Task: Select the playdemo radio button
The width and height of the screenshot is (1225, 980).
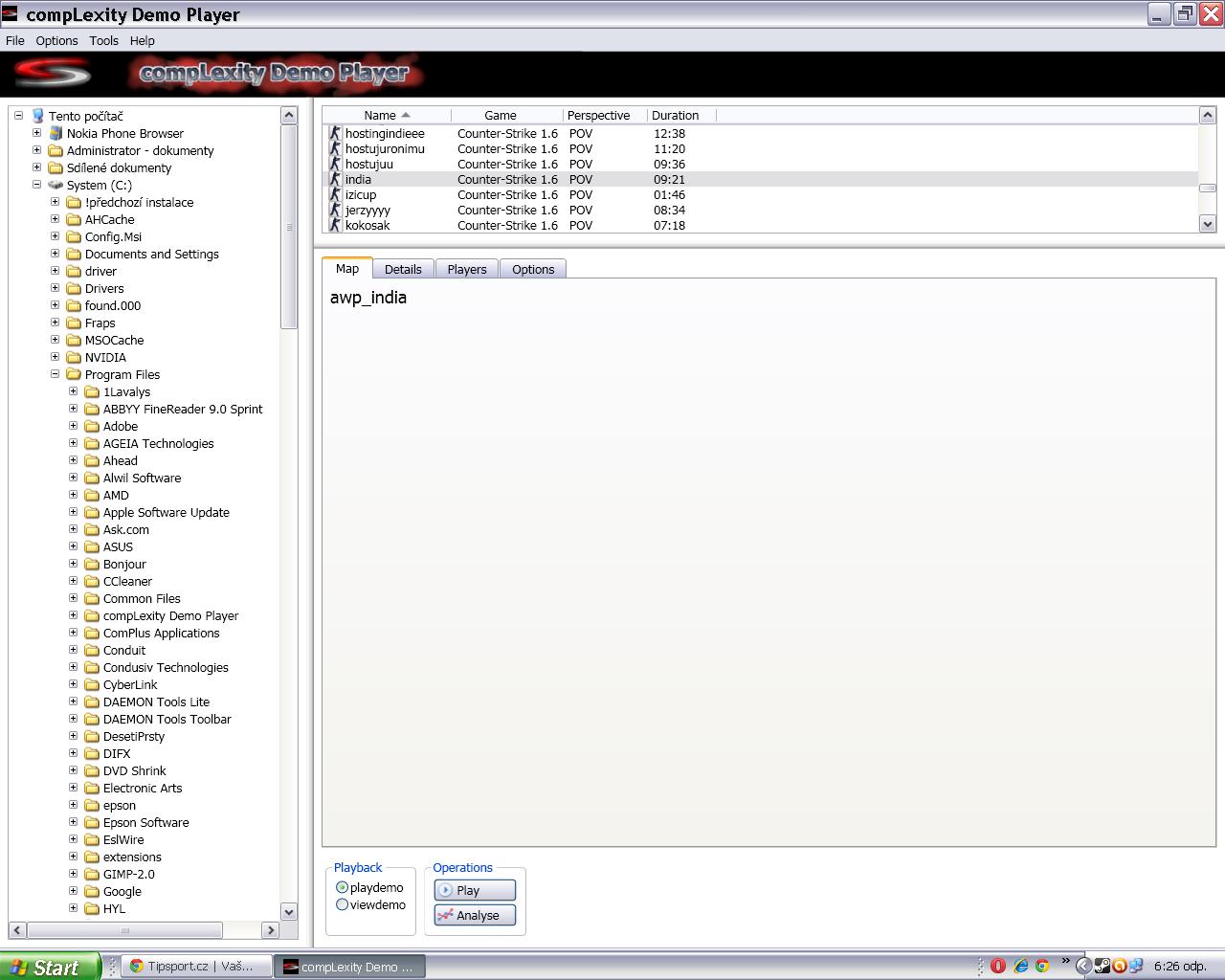Action: pyautogui.click(x=342, y=887)
